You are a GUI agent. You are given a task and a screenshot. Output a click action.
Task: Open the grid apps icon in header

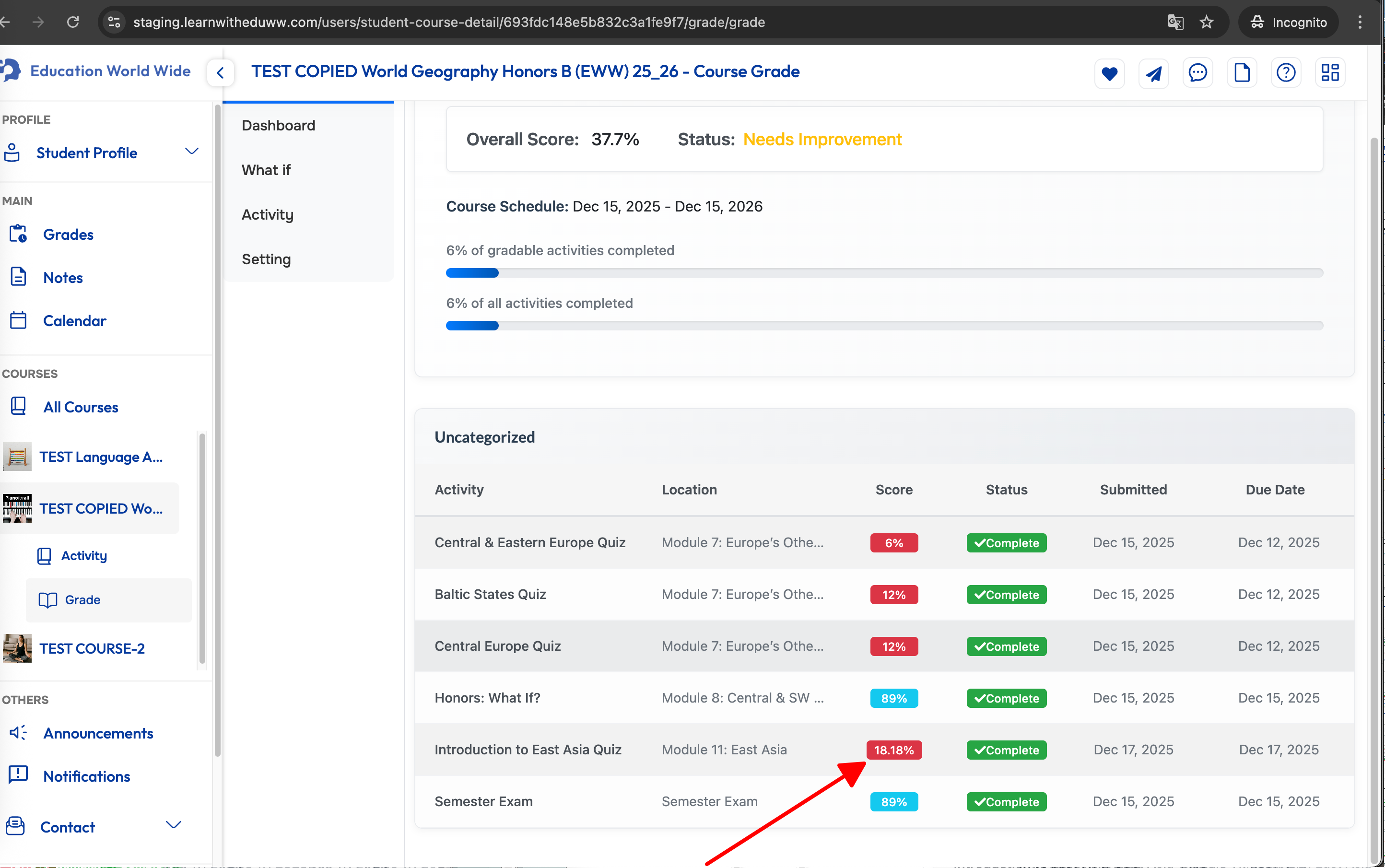(x=1329, y=73)
